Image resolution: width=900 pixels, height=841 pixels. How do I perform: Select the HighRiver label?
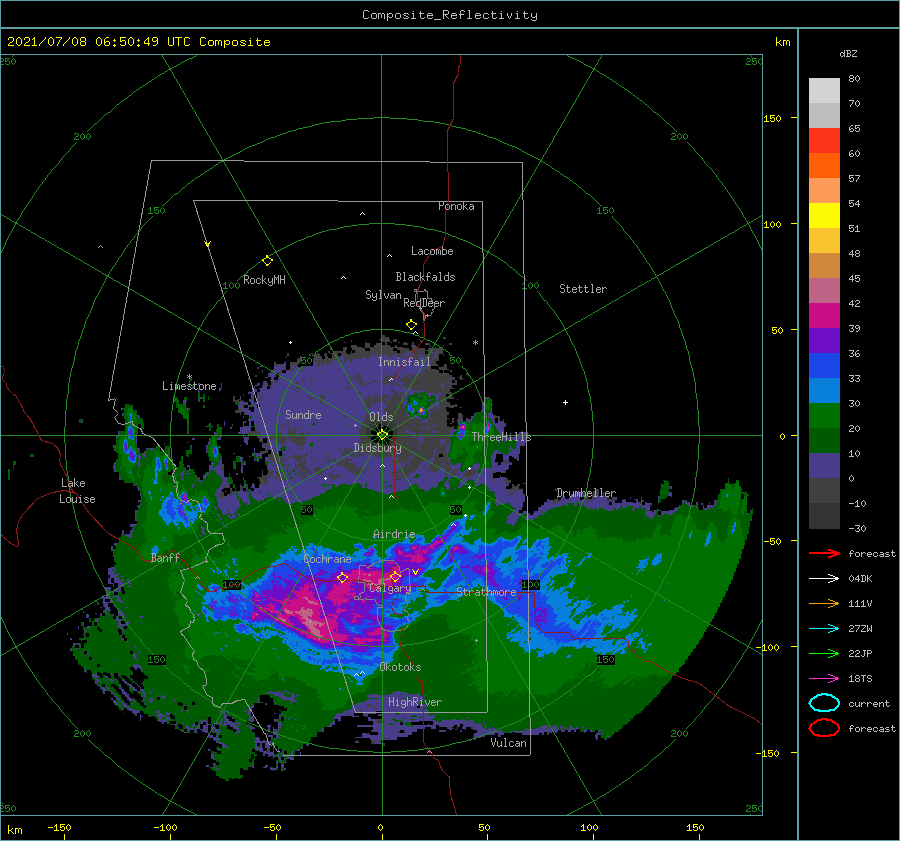click(x=415, y=702)
